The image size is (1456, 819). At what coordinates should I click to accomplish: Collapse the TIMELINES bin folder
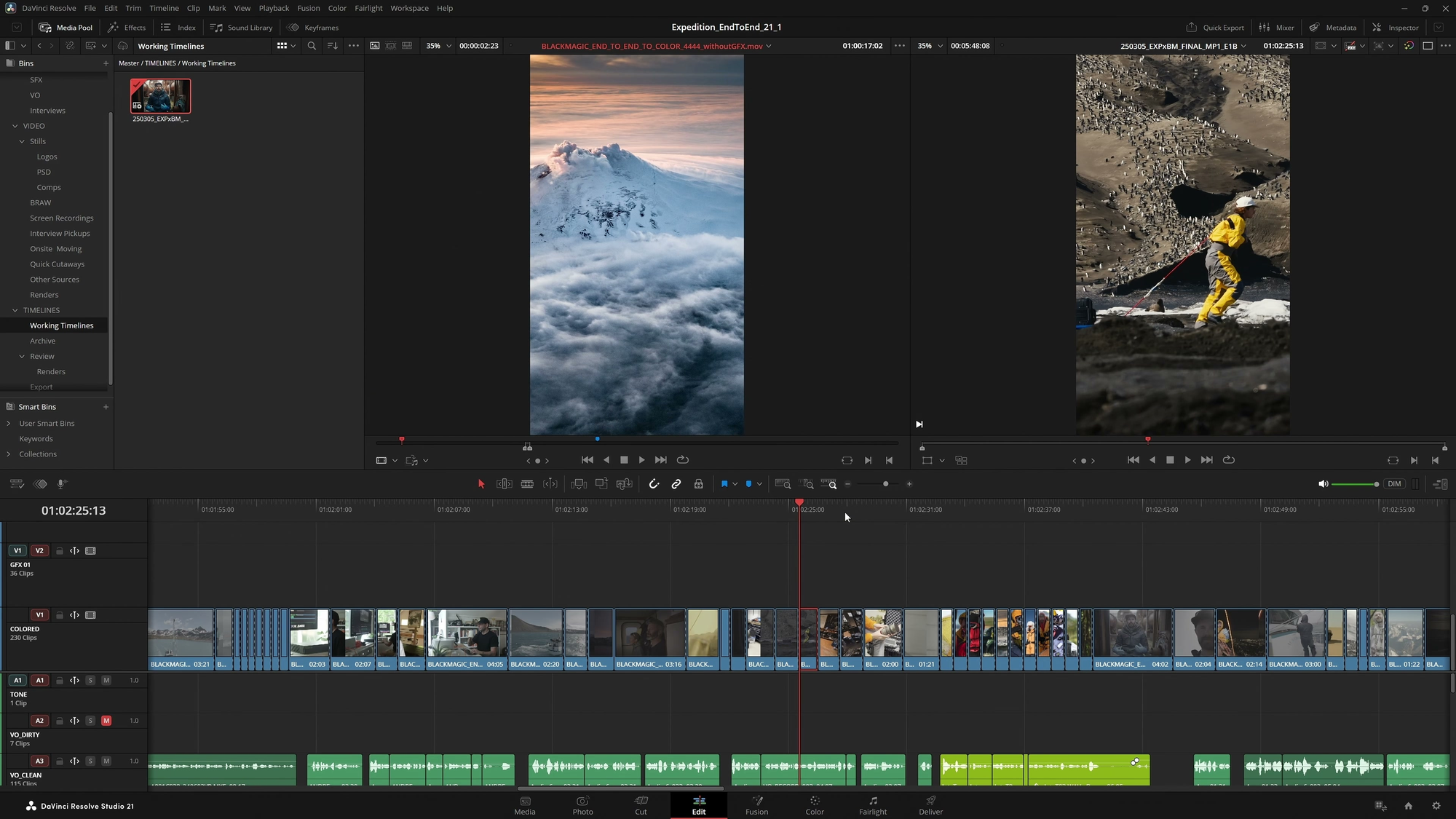(15, 310)
